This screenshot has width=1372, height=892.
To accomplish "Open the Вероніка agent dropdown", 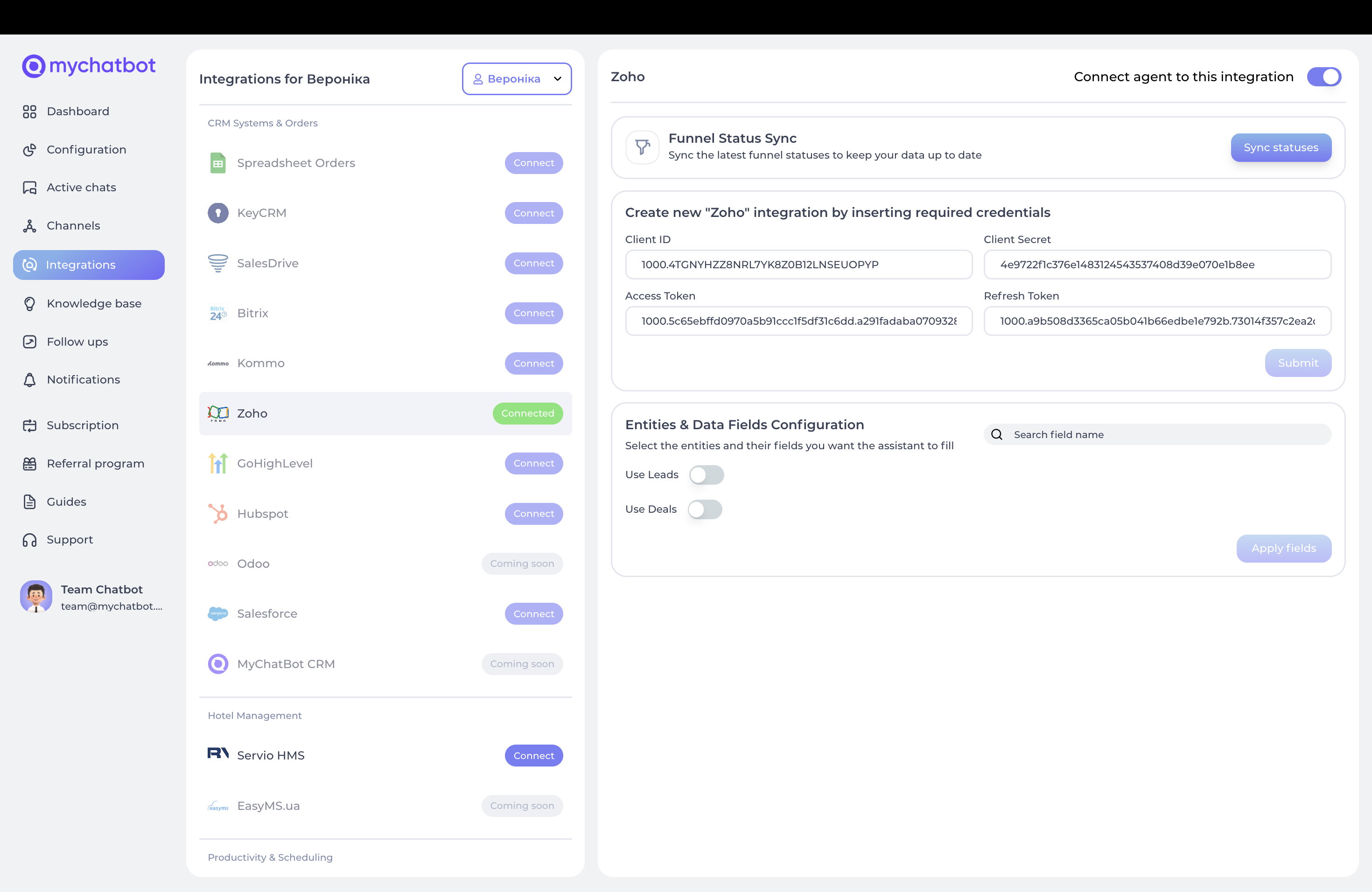I will [516, 79].
